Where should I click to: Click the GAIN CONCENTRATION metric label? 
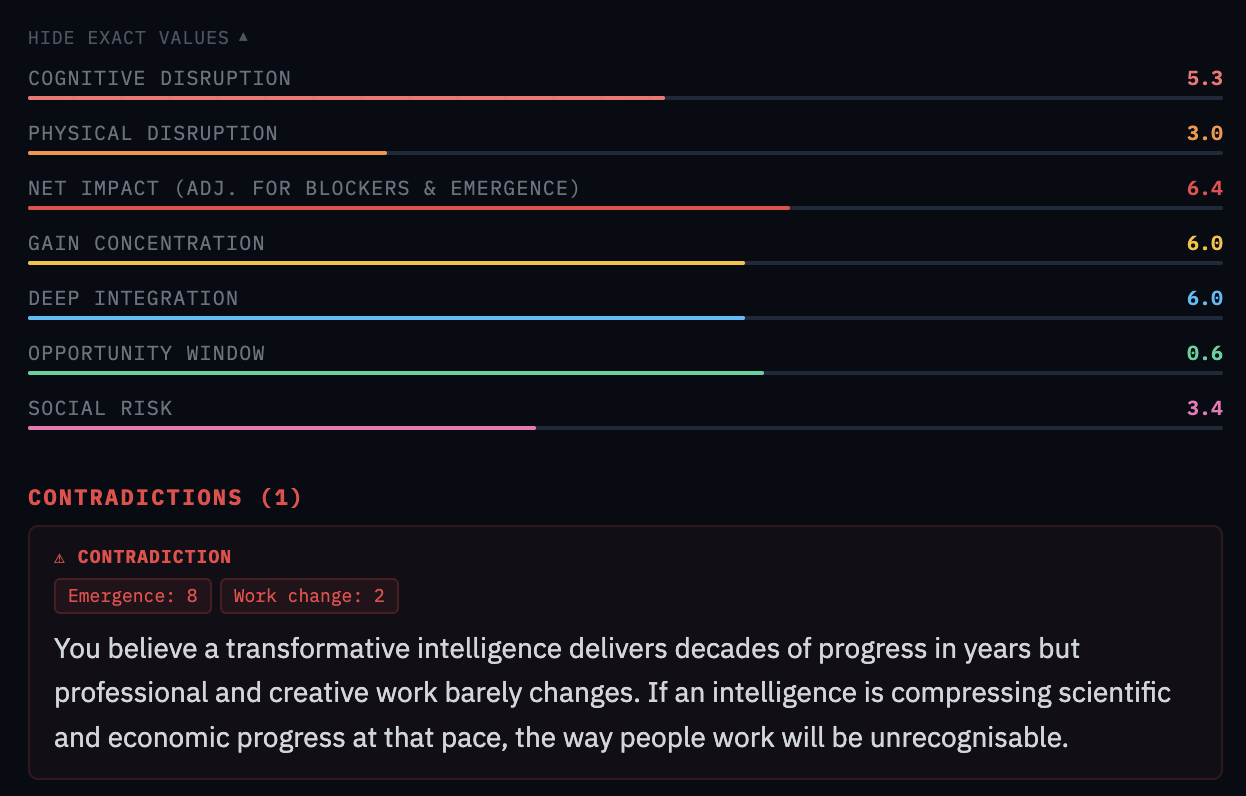[146, 243]
